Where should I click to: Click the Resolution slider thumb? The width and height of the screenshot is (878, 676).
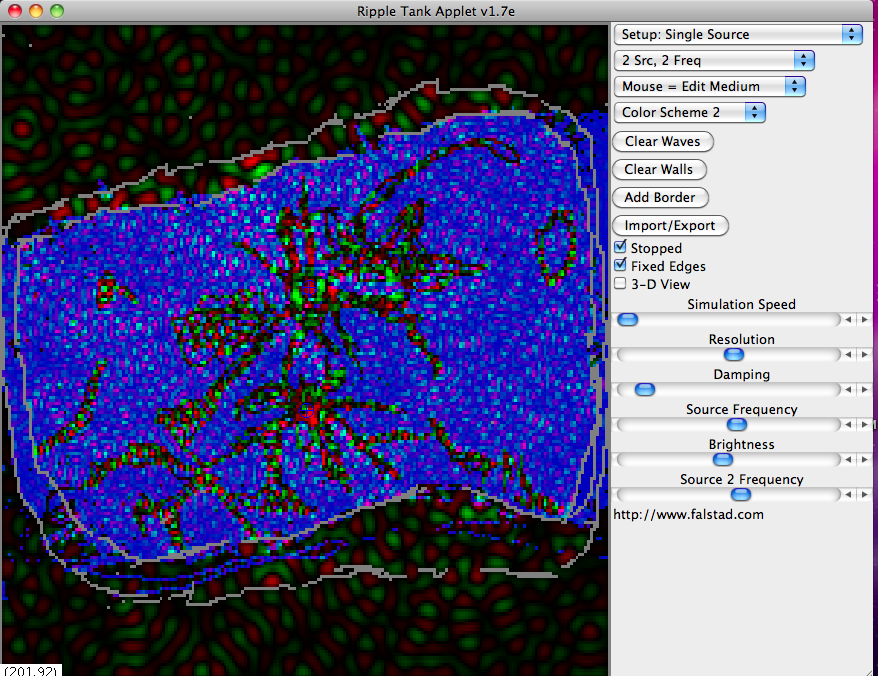734,355
